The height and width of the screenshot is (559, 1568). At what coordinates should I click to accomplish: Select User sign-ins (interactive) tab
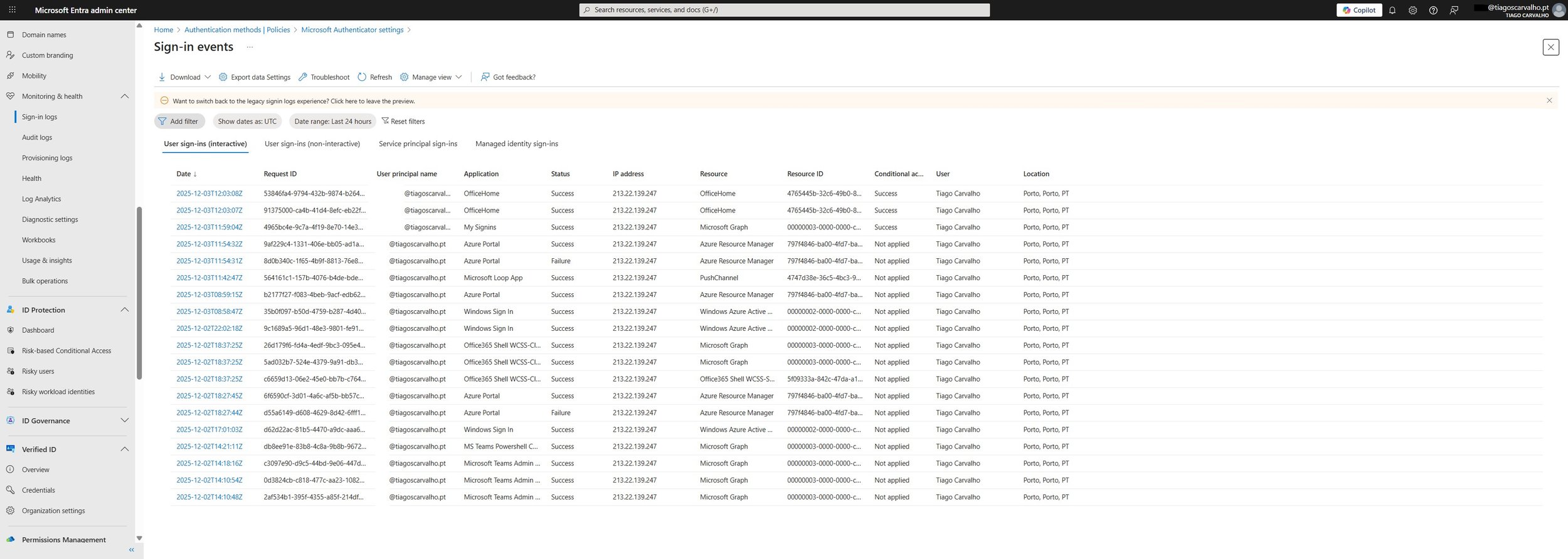205,144
